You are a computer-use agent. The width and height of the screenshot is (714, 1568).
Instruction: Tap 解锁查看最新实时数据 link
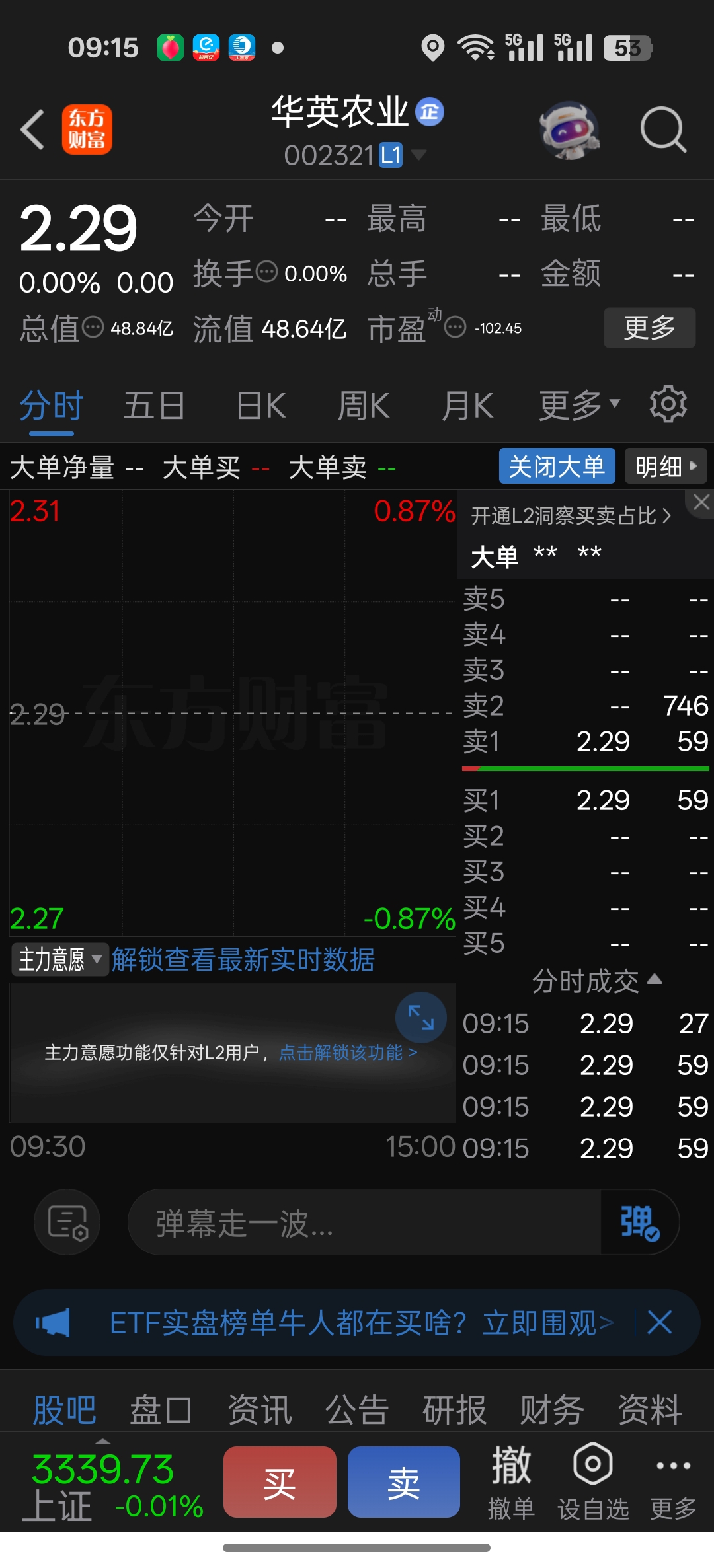(243, 959)
